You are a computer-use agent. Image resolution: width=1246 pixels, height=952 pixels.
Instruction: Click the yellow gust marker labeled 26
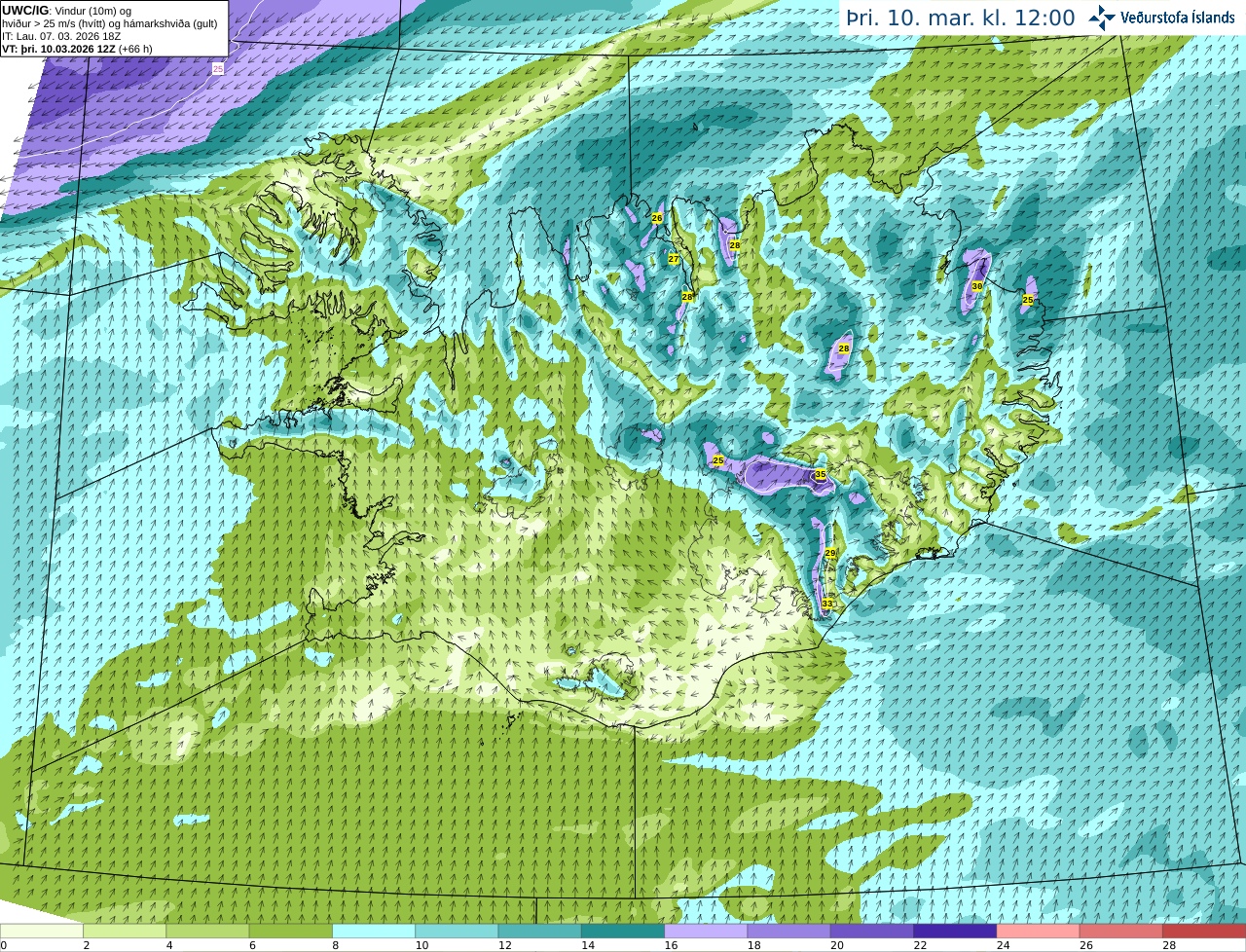click(x=657, y=218)
